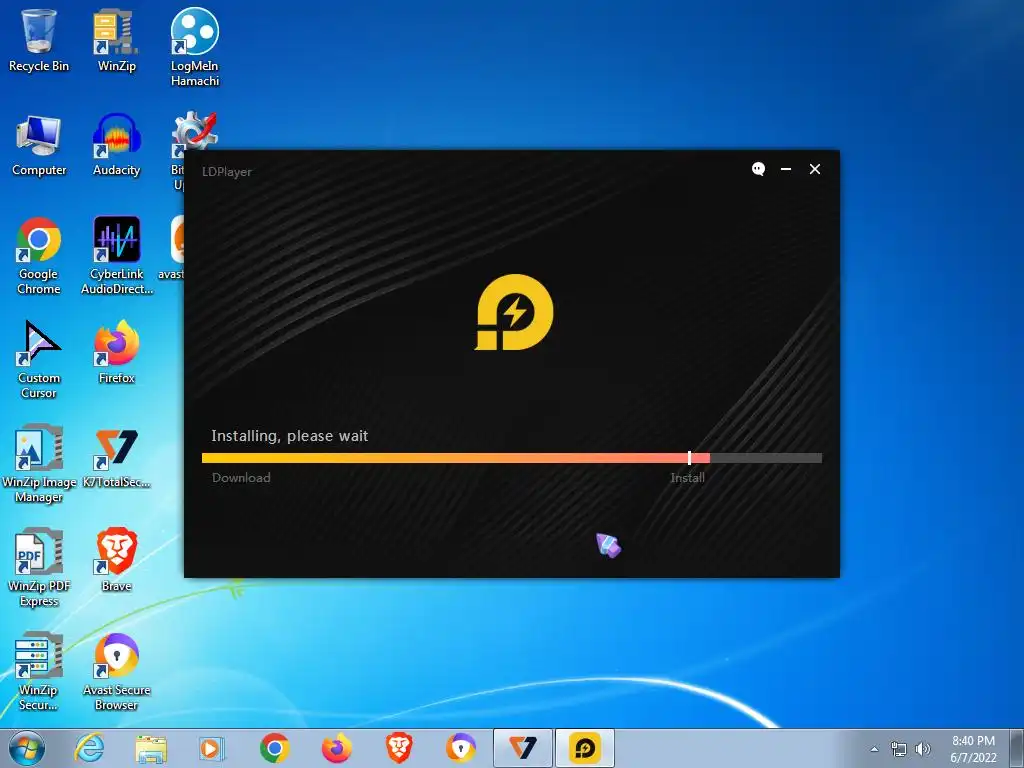Switch to LDPlayer installer taskbar button
The image size is (1024, 768).
coord(584,748)
